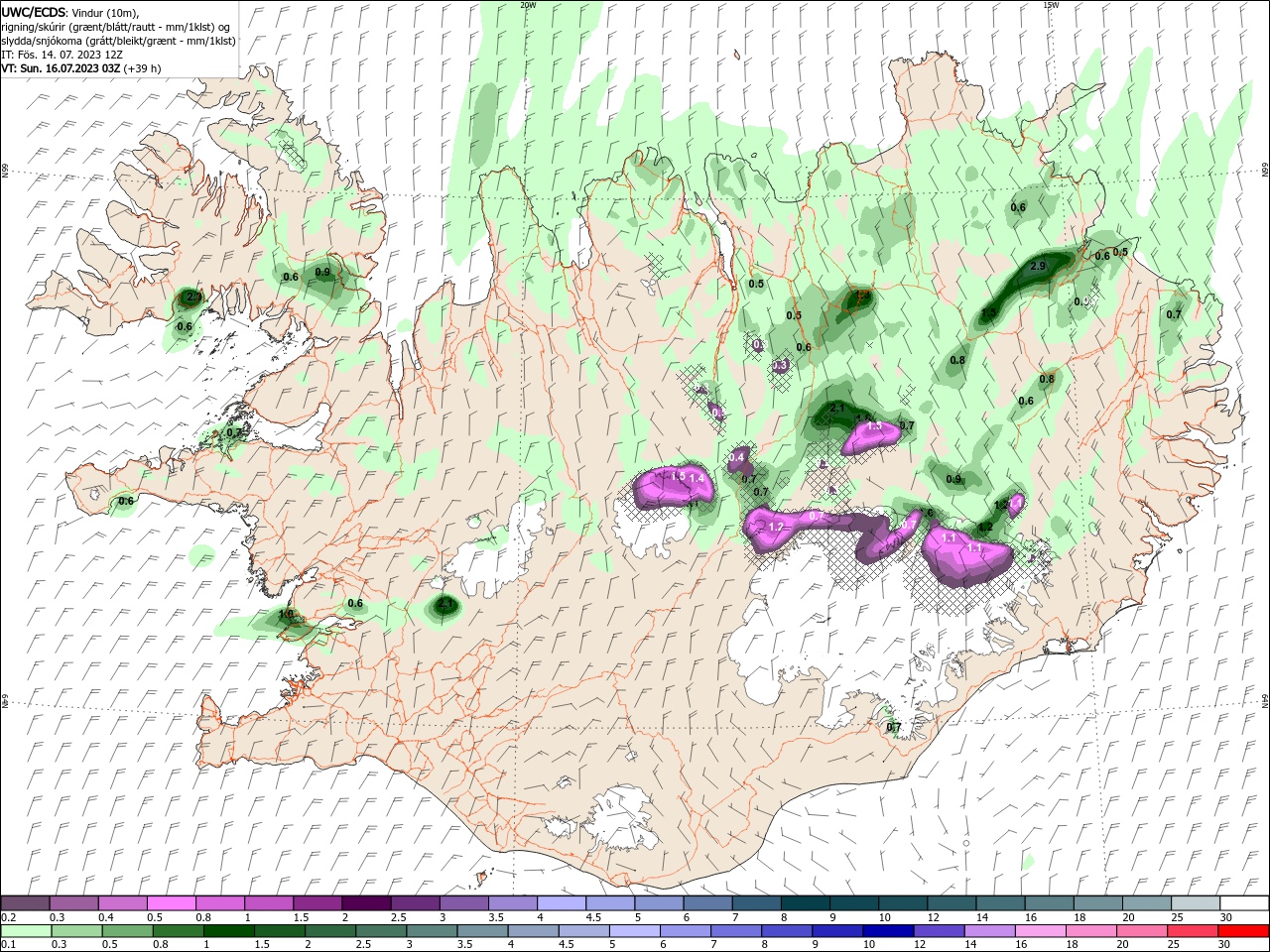
Task: Select the 'VT: Sun. 16.07.2023 03Z (+39 h)' line
Action: click(x=81, y=68)
